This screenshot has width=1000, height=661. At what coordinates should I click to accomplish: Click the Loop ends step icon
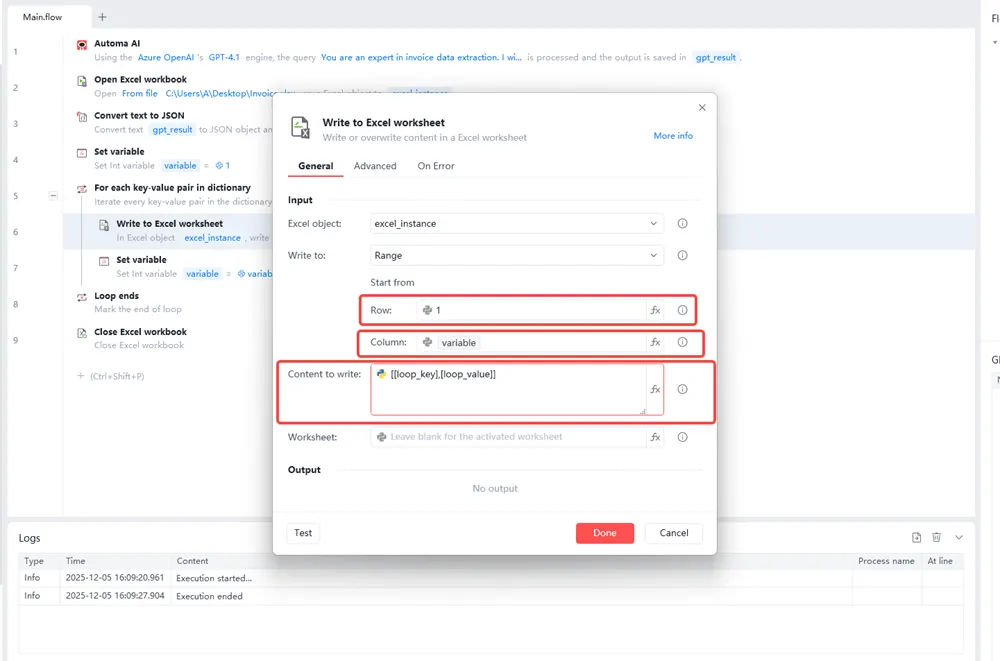pyautogui.click(x=82, y=297)
